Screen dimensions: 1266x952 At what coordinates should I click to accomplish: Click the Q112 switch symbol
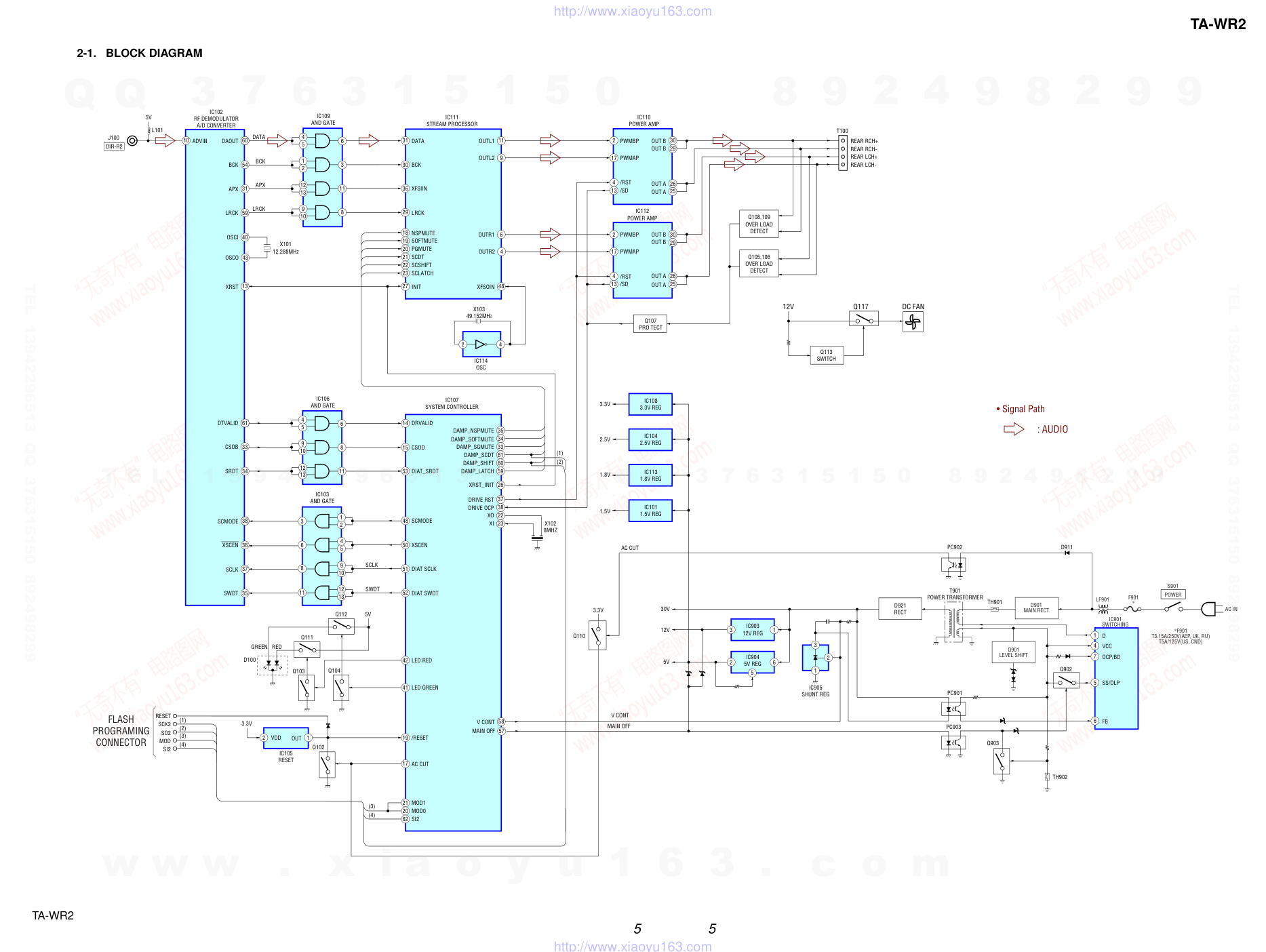[x=341, y=627]
